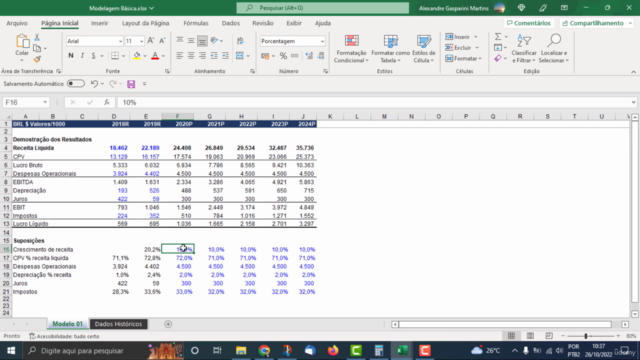Toggle Salvamento Automático switch
The height and width of the screenshot is (360, 640).
click(x=76, y=84)
